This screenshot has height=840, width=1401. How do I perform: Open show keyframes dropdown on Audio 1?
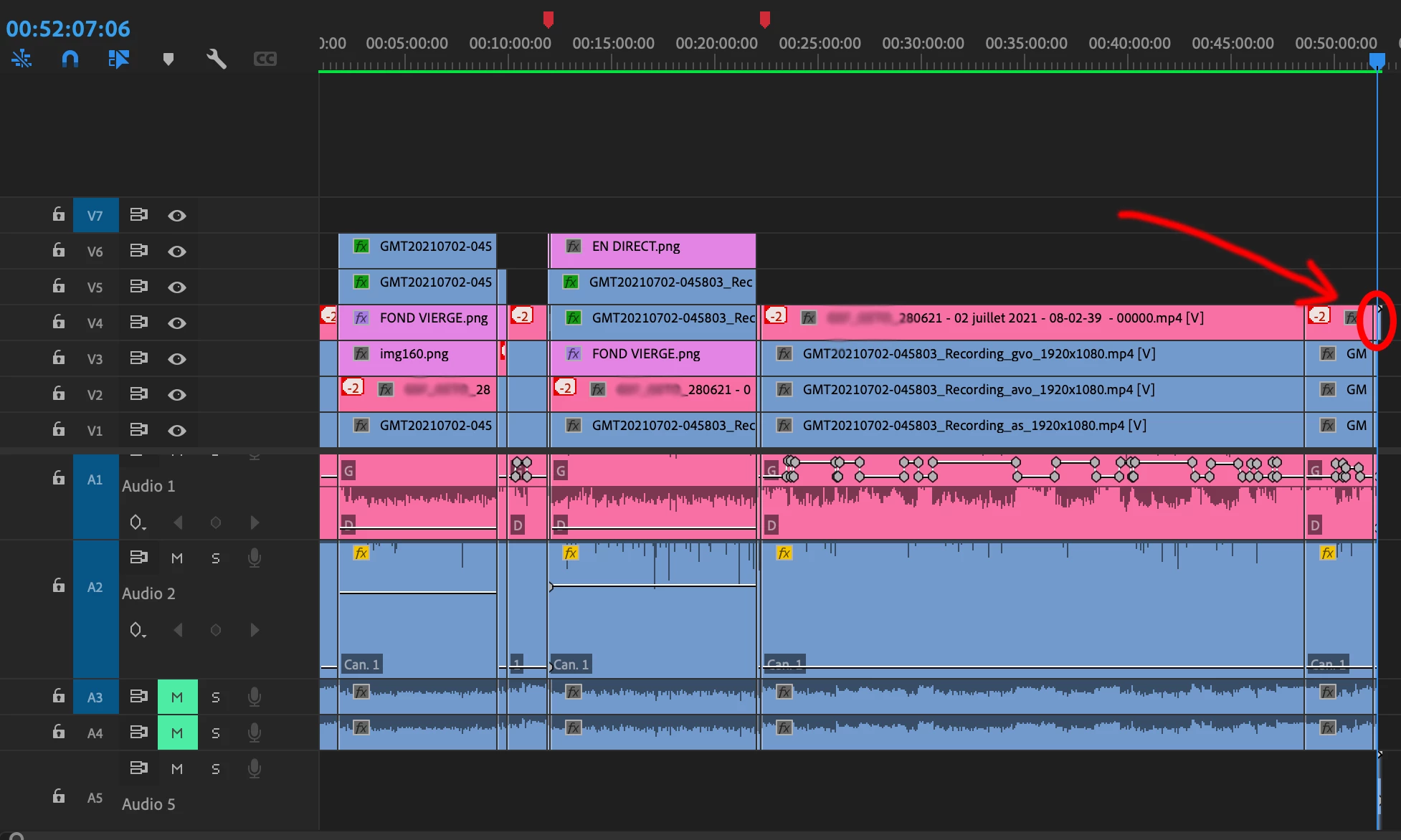point(137,522)
